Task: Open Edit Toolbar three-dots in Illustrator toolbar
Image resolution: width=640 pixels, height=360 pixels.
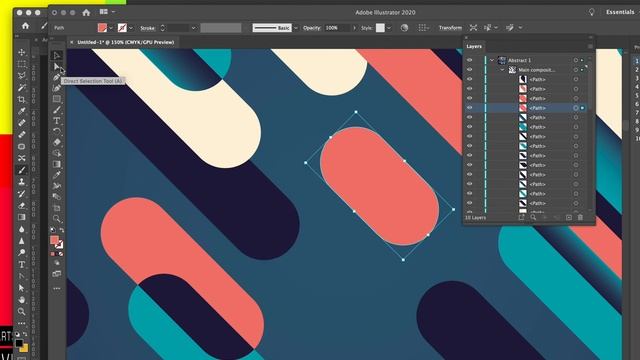Action: coord(57,288)
